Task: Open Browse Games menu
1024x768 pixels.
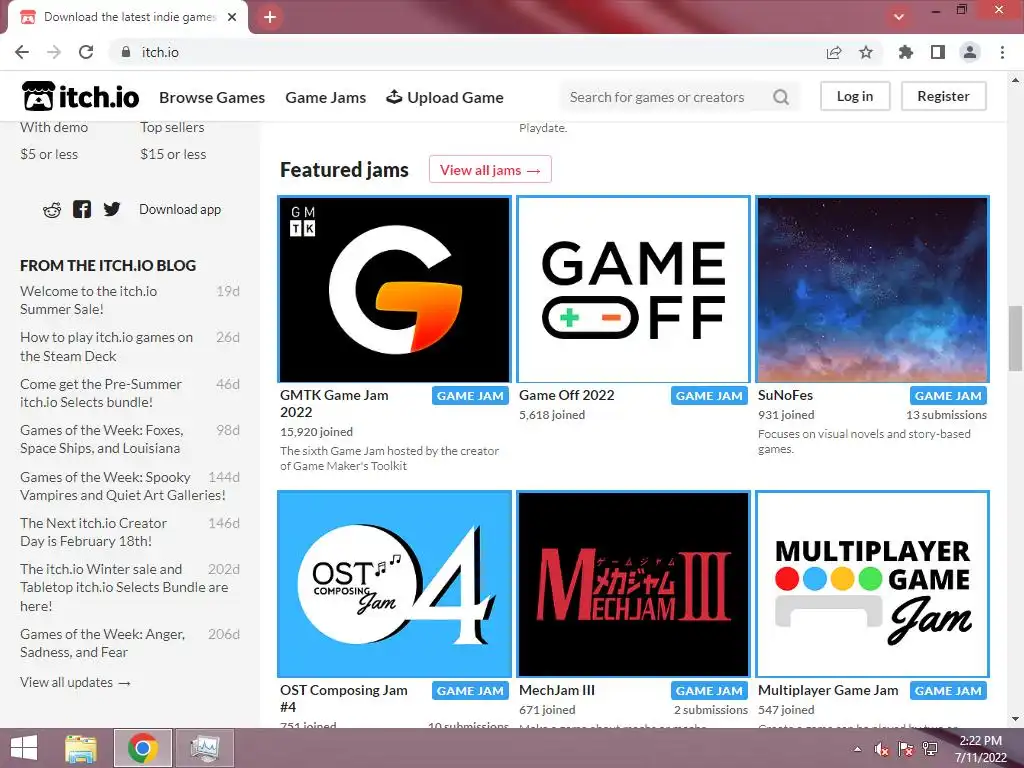Action: point(212,97)
